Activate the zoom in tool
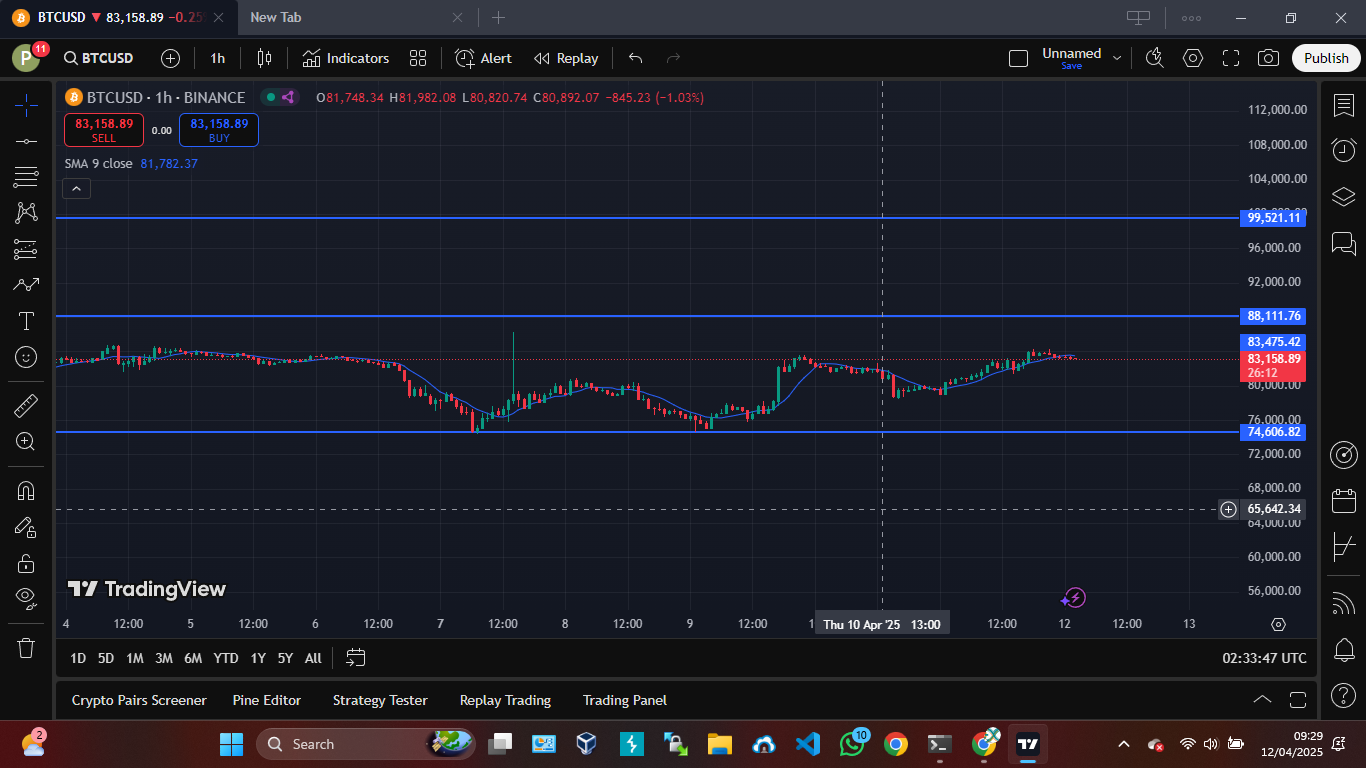This screenshot has width=1366, height=768. pos(26,441)
